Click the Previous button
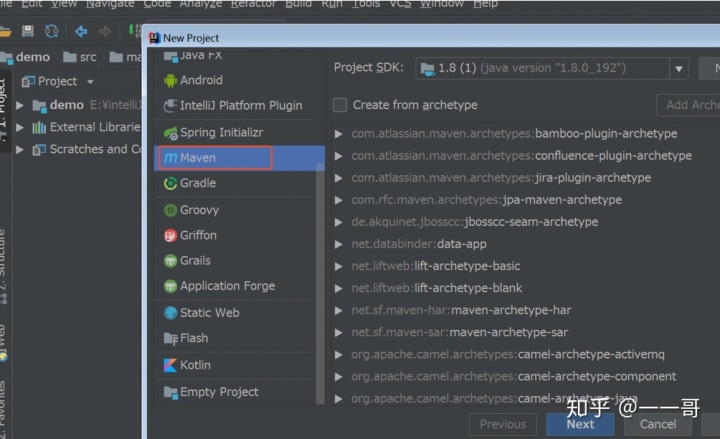 [503, 424]
